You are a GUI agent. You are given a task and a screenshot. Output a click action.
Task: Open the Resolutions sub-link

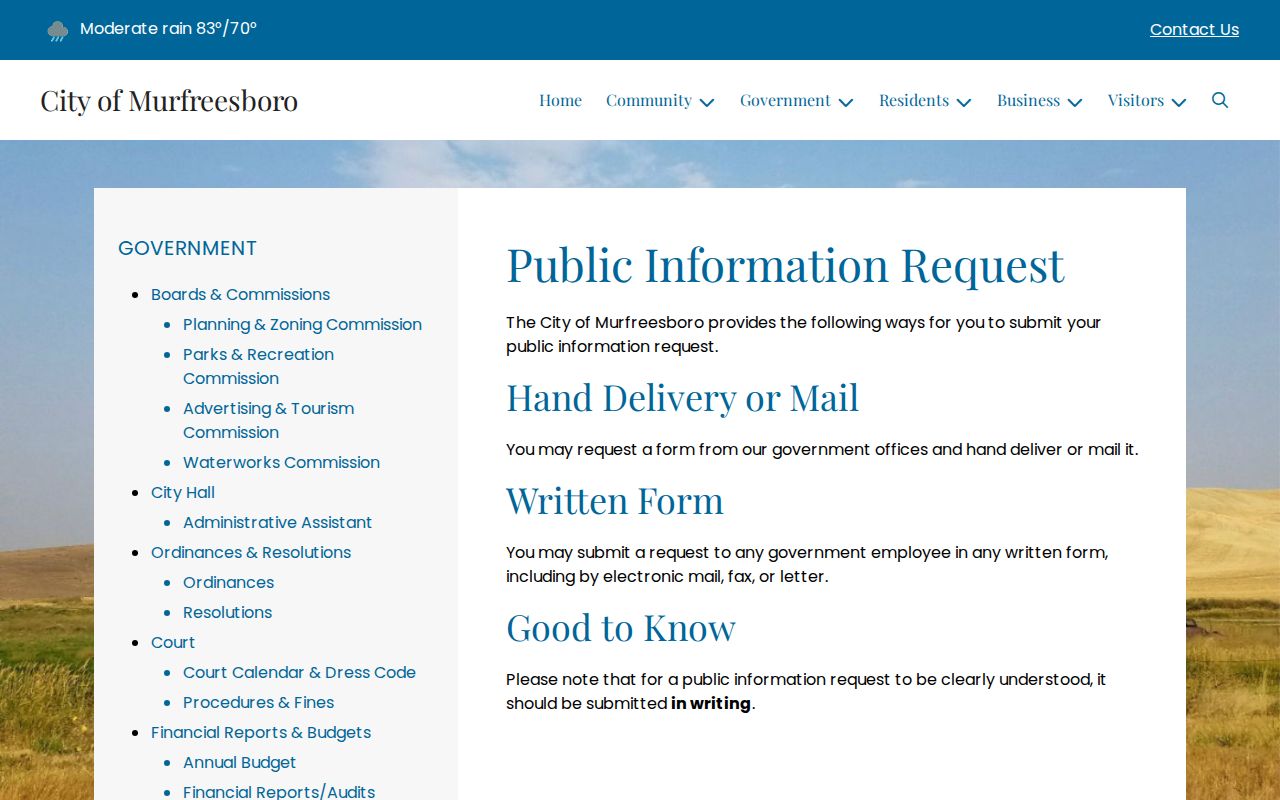[x=227, y=612]
